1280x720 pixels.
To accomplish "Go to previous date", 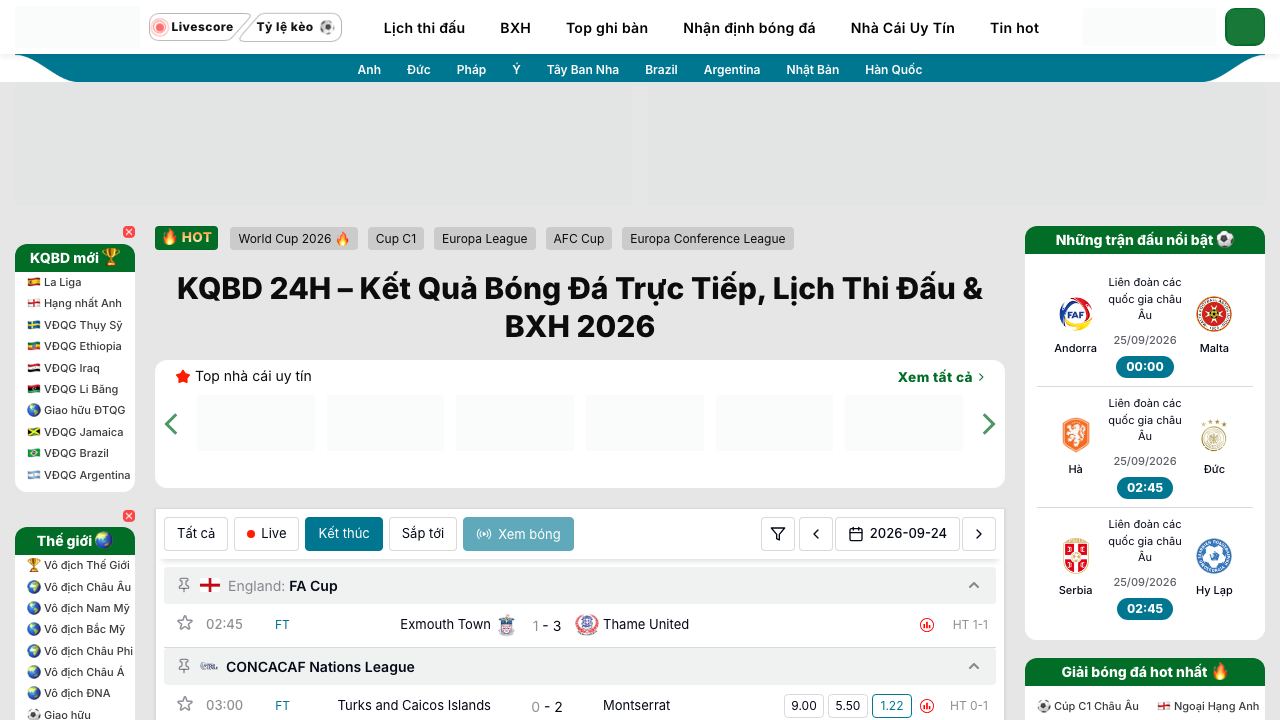I will (816, 534).
